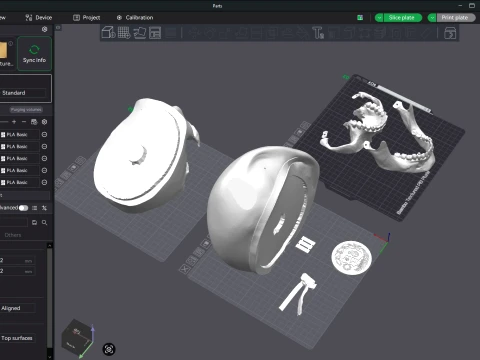Click the Slice plate button
Viewport: 480px width, 360px height.
402,18
